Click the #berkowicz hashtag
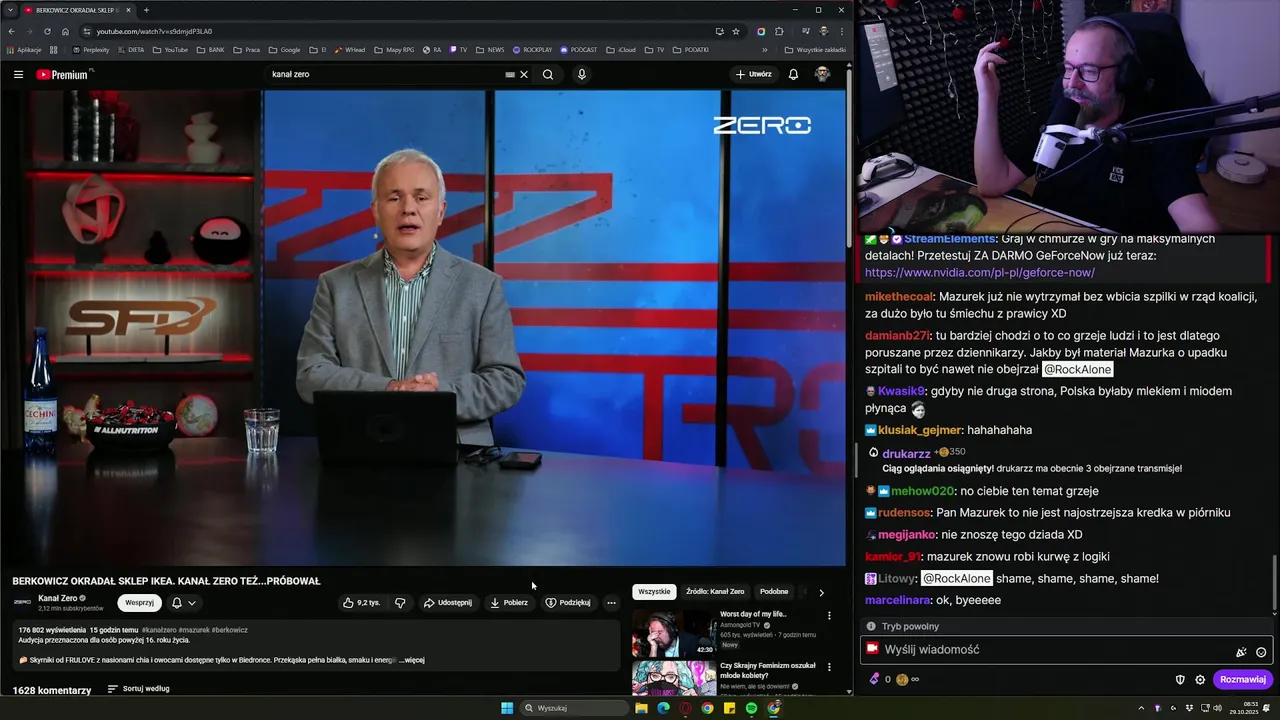The image size is (1280, 720). 229,630
